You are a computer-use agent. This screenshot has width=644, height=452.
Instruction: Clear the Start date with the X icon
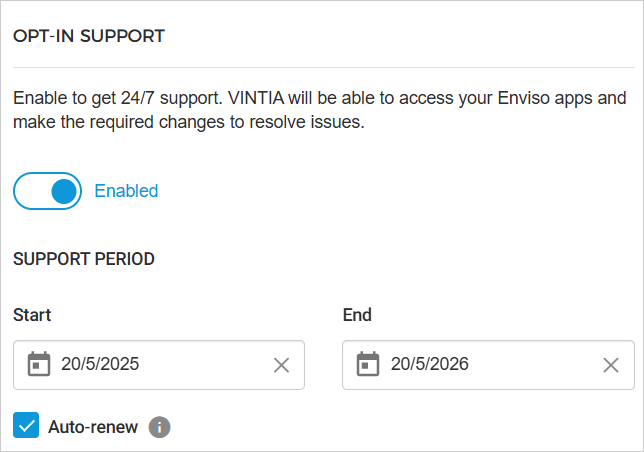(281, 365)
